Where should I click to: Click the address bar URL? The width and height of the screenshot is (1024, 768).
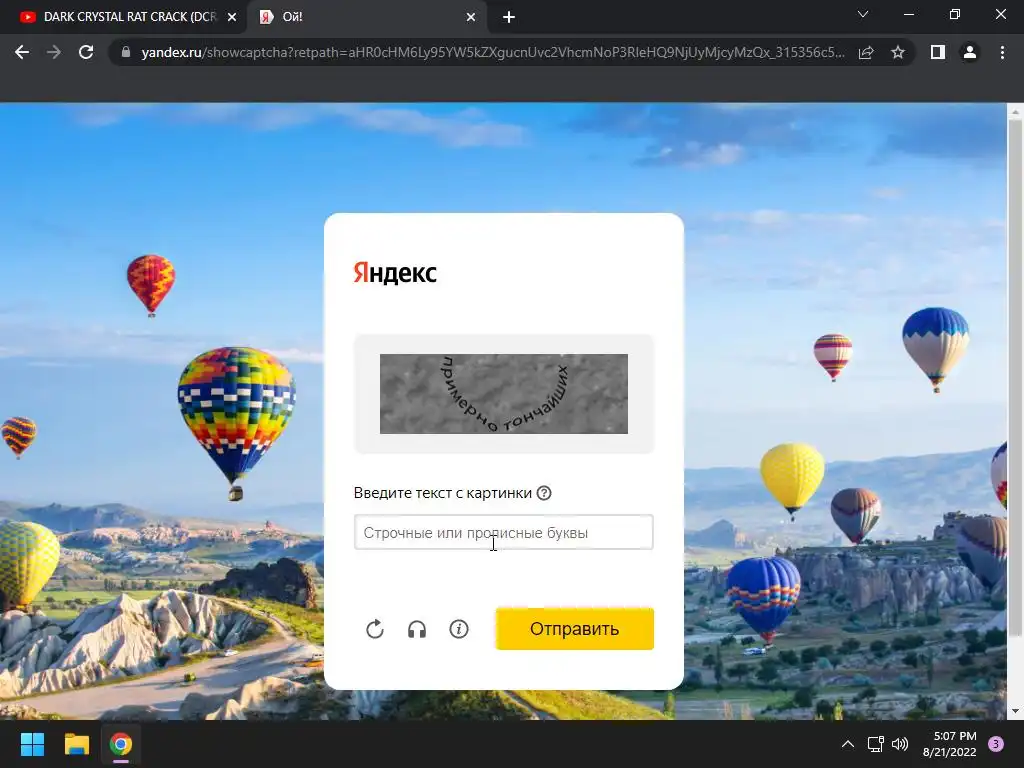pos(492,52)
